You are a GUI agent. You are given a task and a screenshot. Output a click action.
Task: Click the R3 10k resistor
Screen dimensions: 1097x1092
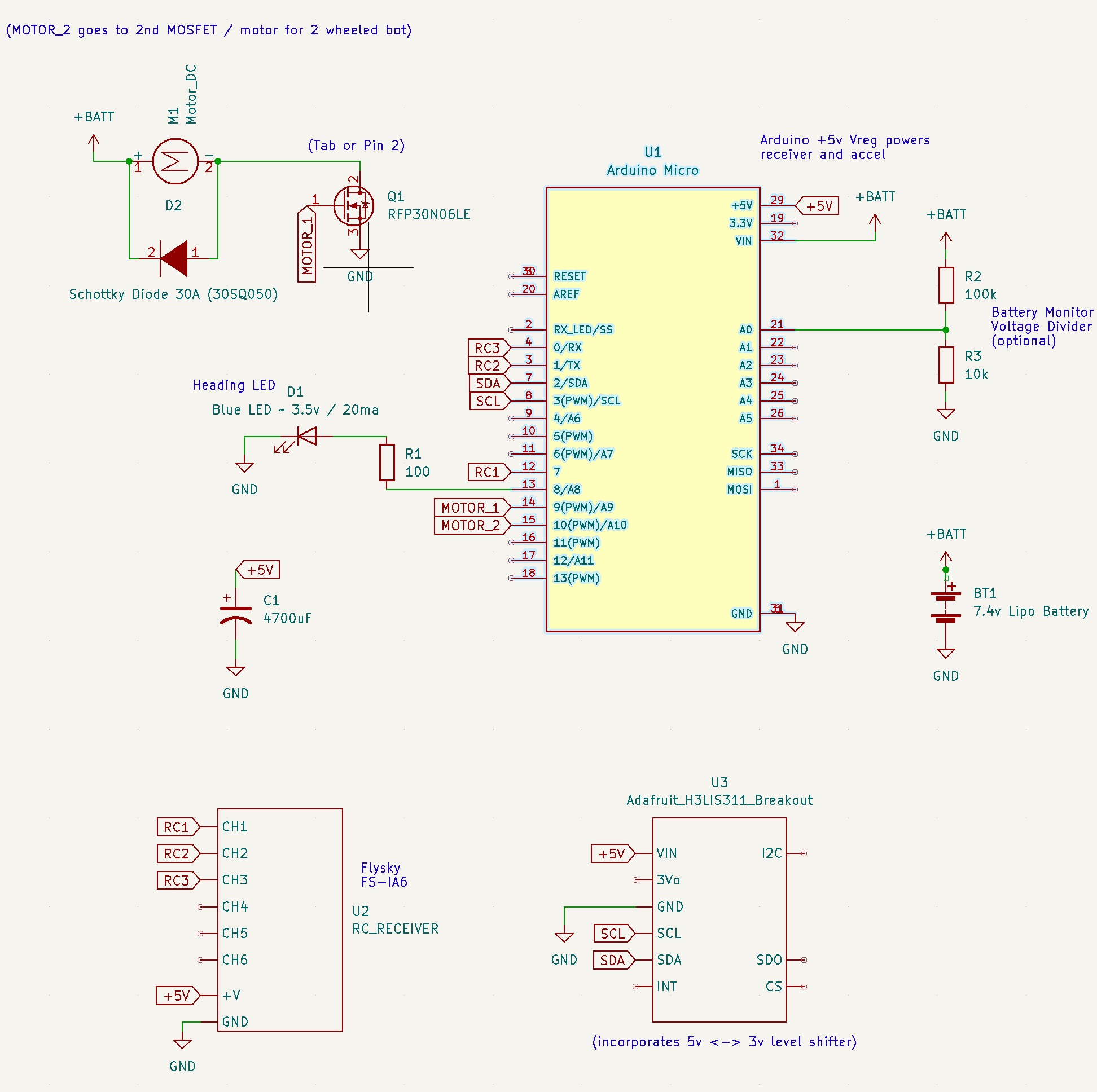[x=945, y=365]
